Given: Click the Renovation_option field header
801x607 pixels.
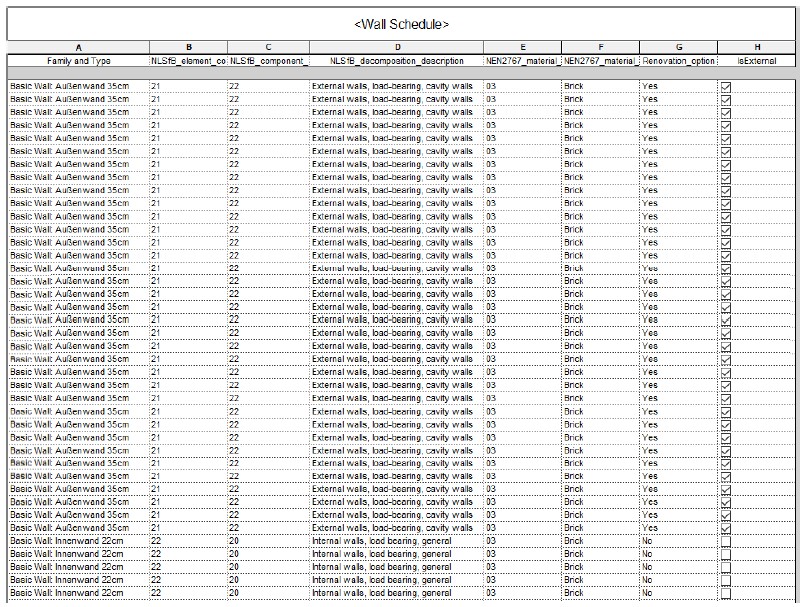Looking at the screenshot, I should (x=678, y=61).
